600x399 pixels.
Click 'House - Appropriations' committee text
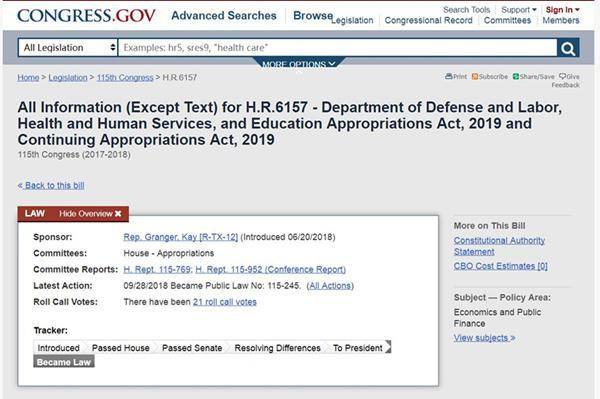(x=169, y=253)
